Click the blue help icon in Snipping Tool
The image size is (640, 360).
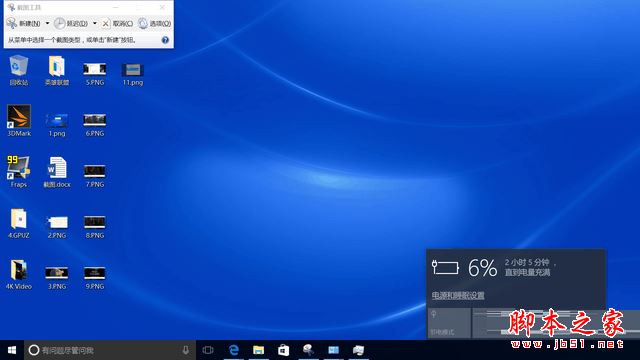coord(165,40)
